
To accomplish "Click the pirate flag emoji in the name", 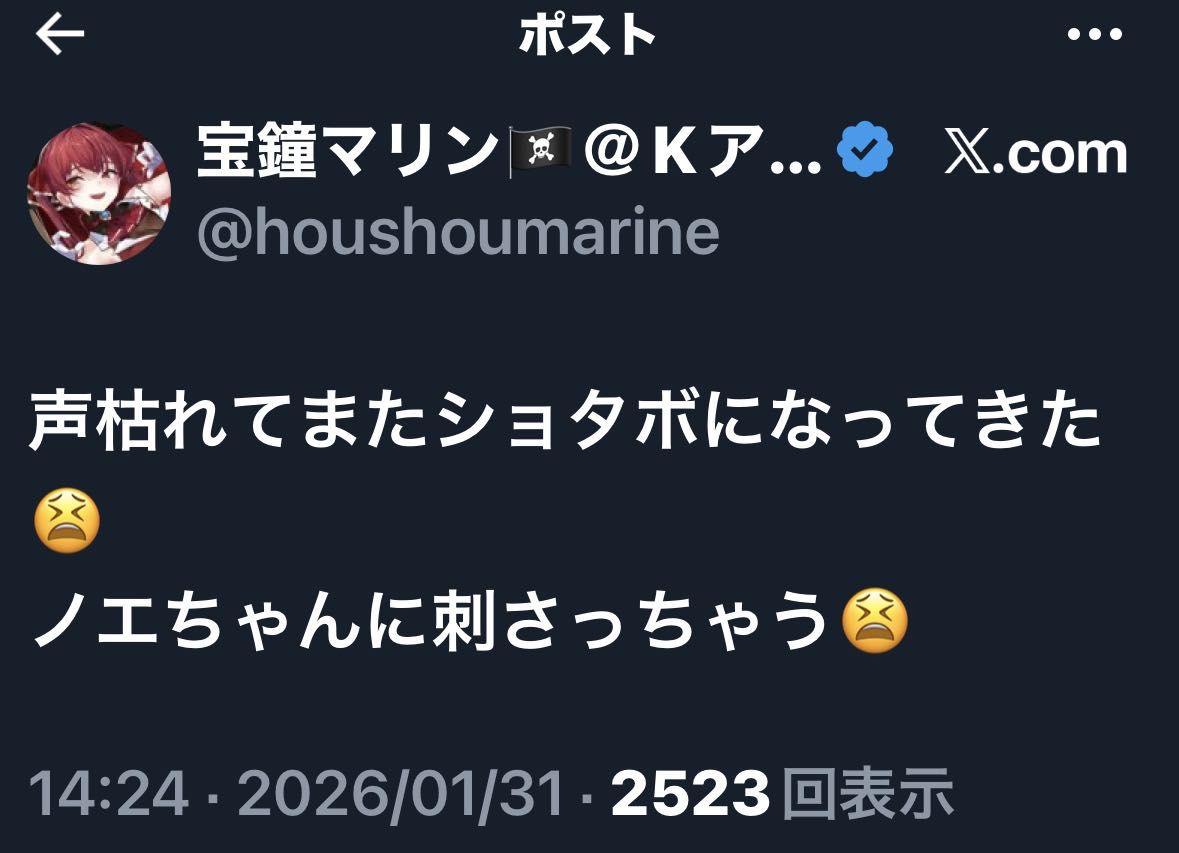I will 540,152.
